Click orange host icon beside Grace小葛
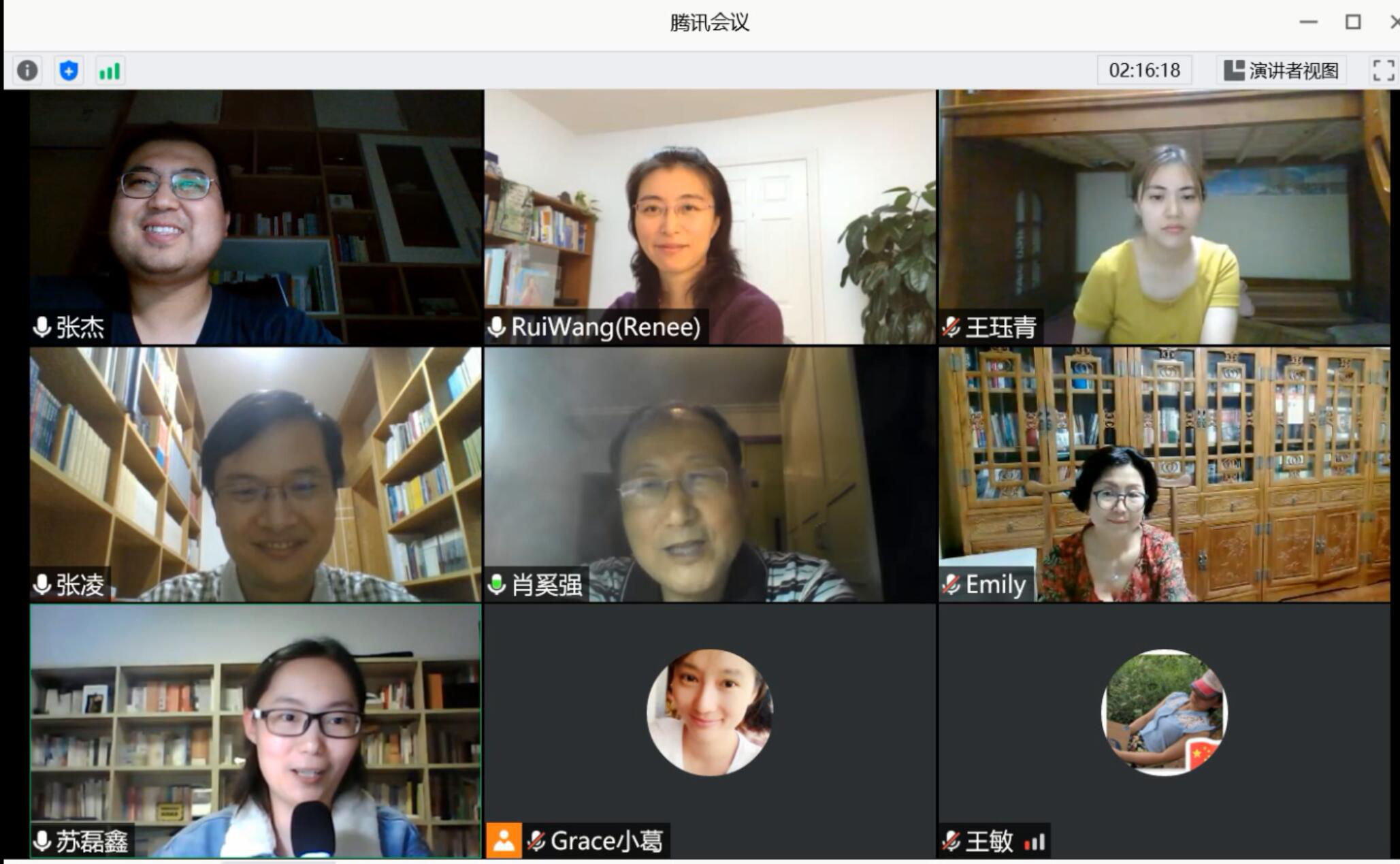Screen dimensions: 1400x864 [x=504, y=840]
